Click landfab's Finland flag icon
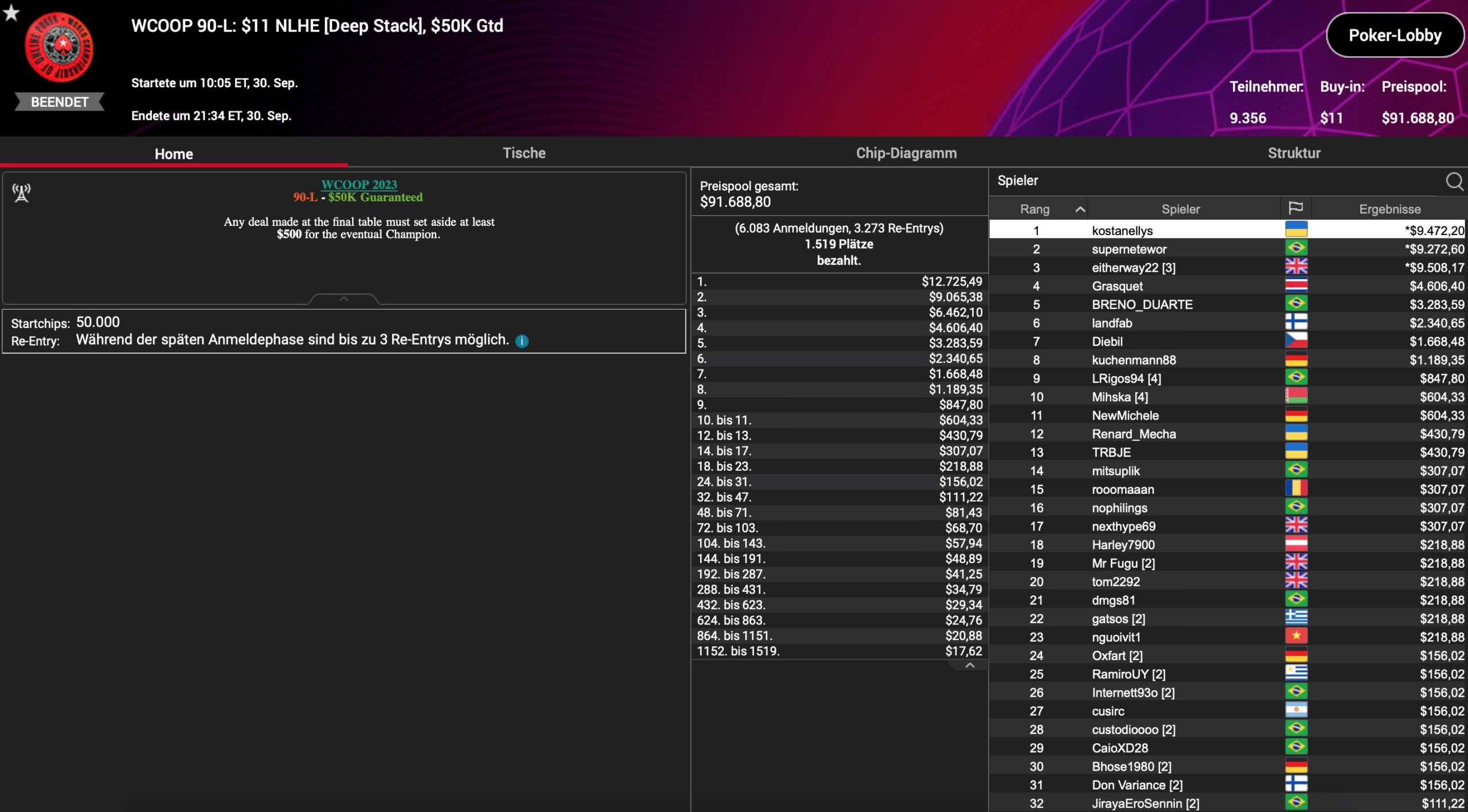Screen dimensions: 1468x812 click(1296, 322)
